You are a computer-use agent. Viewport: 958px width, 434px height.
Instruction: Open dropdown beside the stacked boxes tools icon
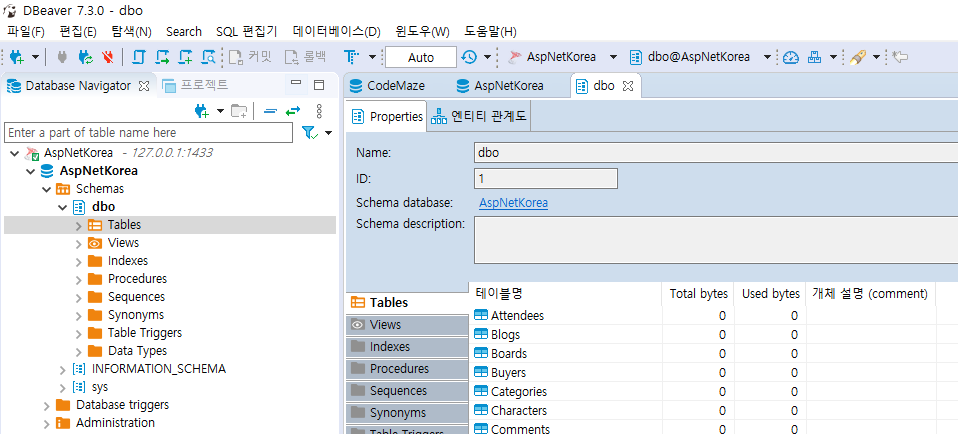click(x=833, y=57)
